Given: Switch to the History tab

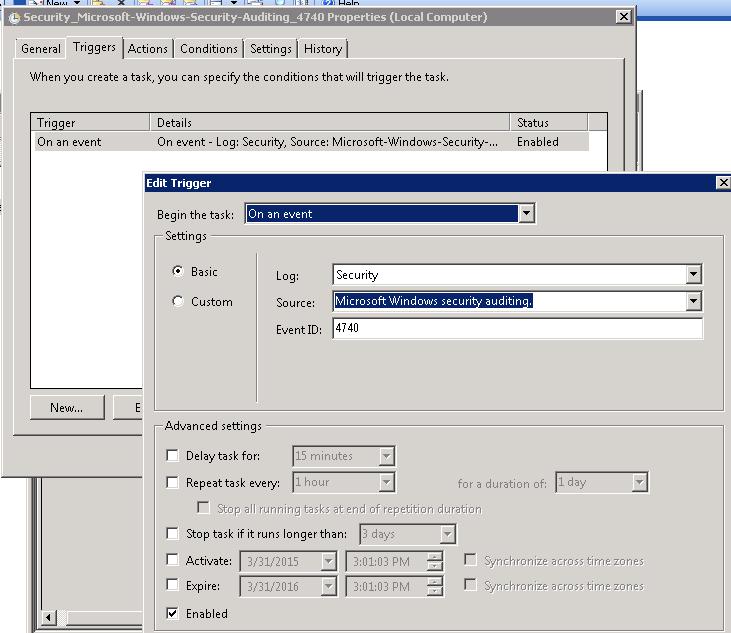Looking at the screenshot, I should (x=322, y=48).
